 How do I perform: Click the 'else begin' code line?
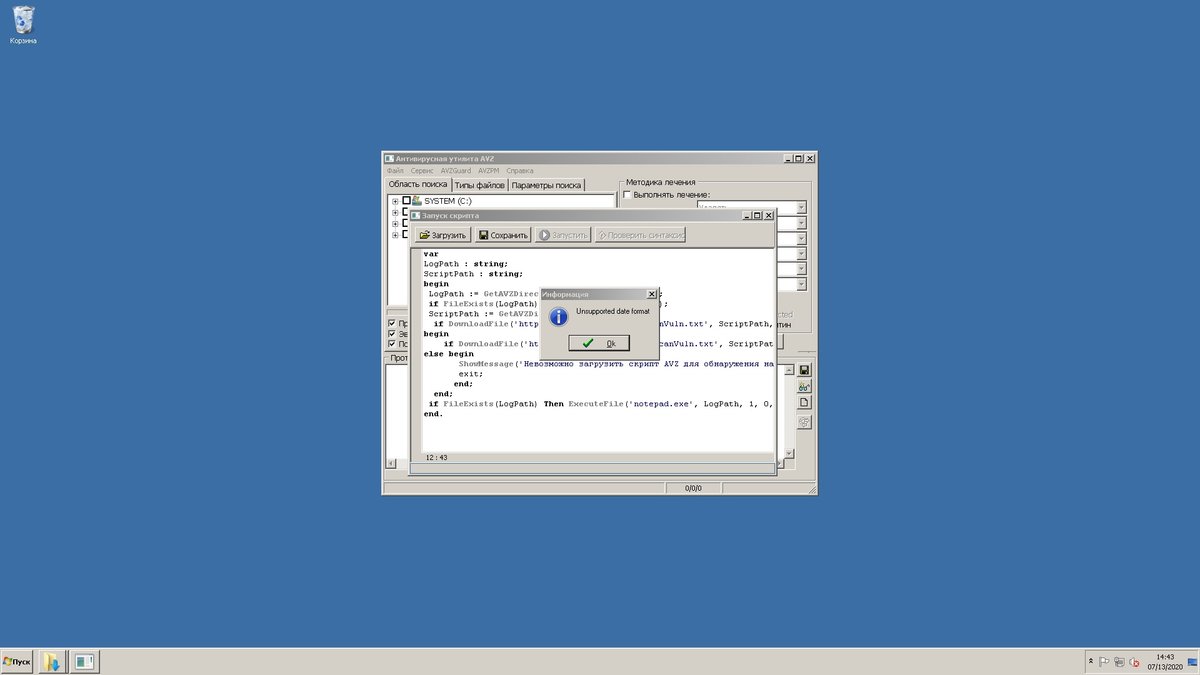pyautogui.click(x=448, y=354)
